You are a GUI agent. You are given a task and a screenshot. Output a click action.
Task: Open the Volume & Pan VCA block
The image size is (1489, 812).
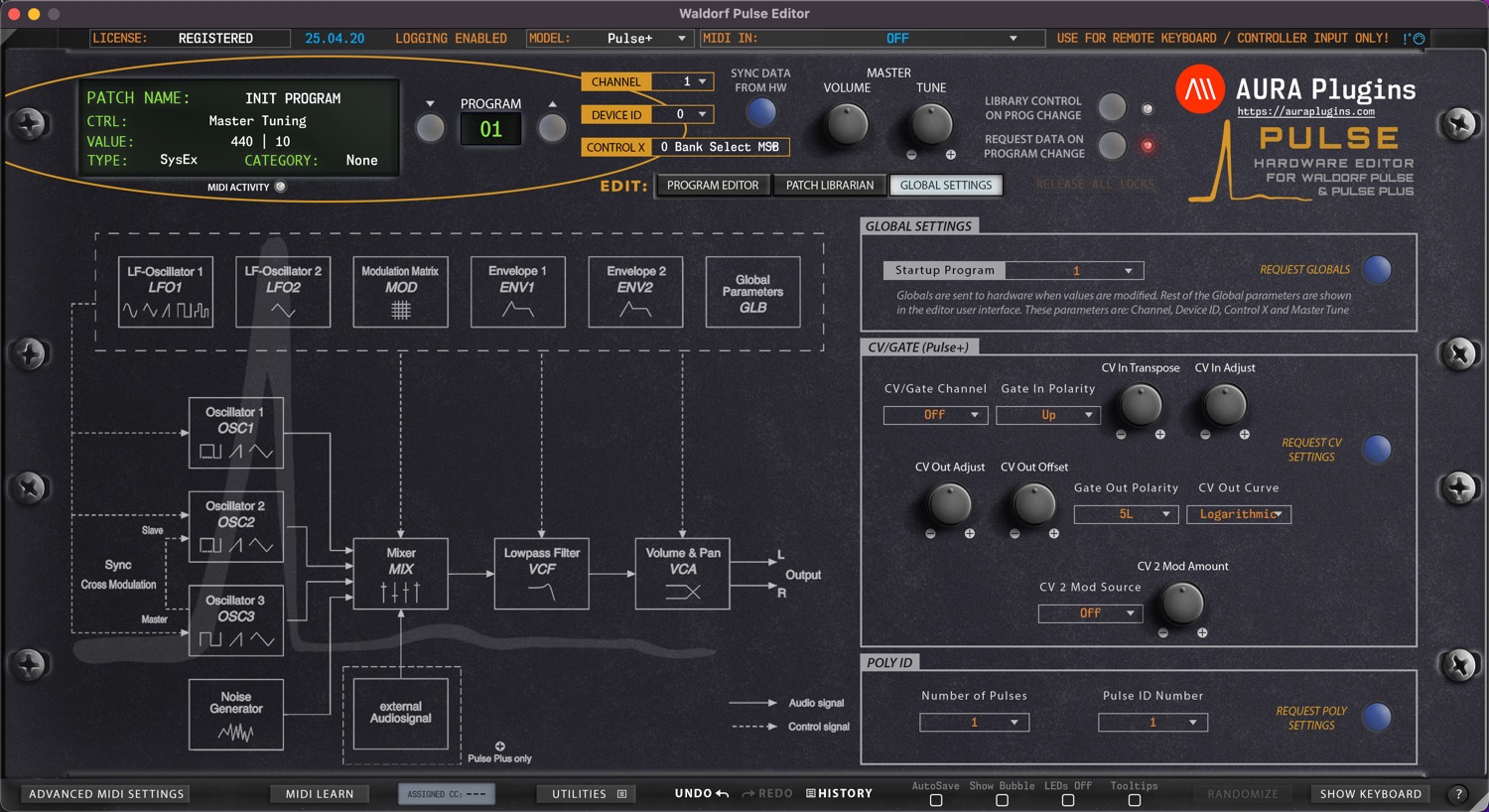tap(683, 574)
